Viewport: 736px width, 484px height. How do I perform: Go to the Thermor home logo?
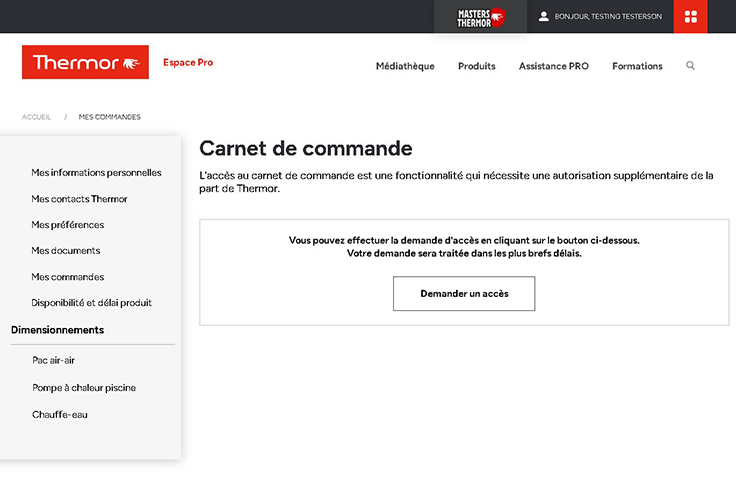pyautogui.click(x=85, y=62)
